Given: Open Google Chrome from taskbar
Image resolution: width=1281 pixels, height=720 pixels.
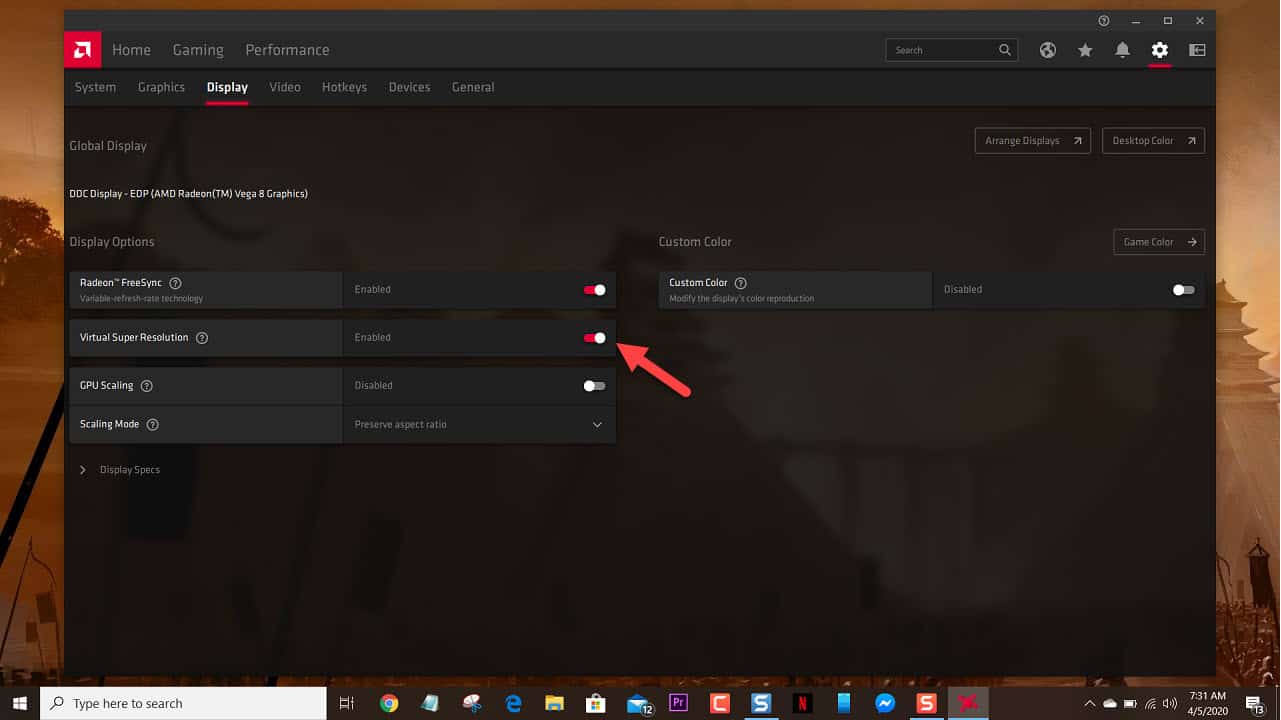Looking at the screenshot, I should pos(389,703).
